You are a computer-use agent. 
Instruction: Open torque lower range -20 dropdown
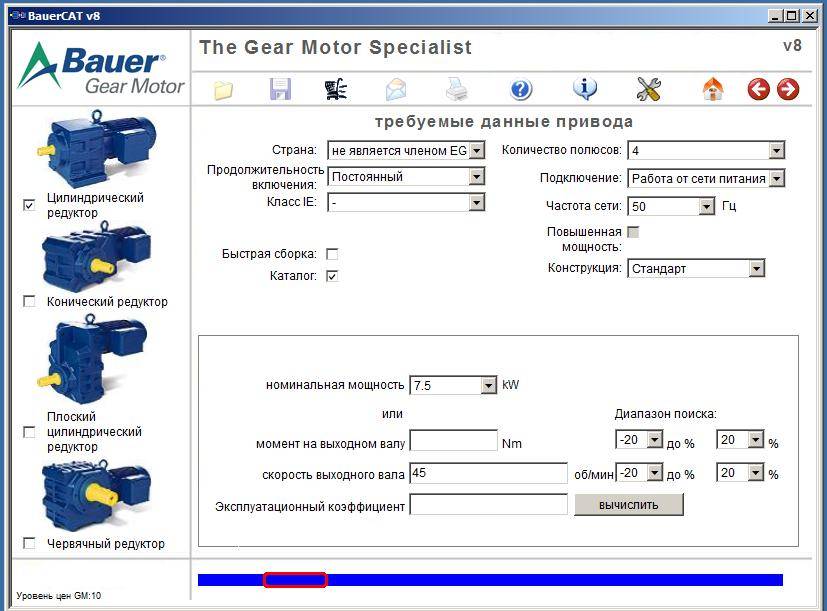(639, 440)
